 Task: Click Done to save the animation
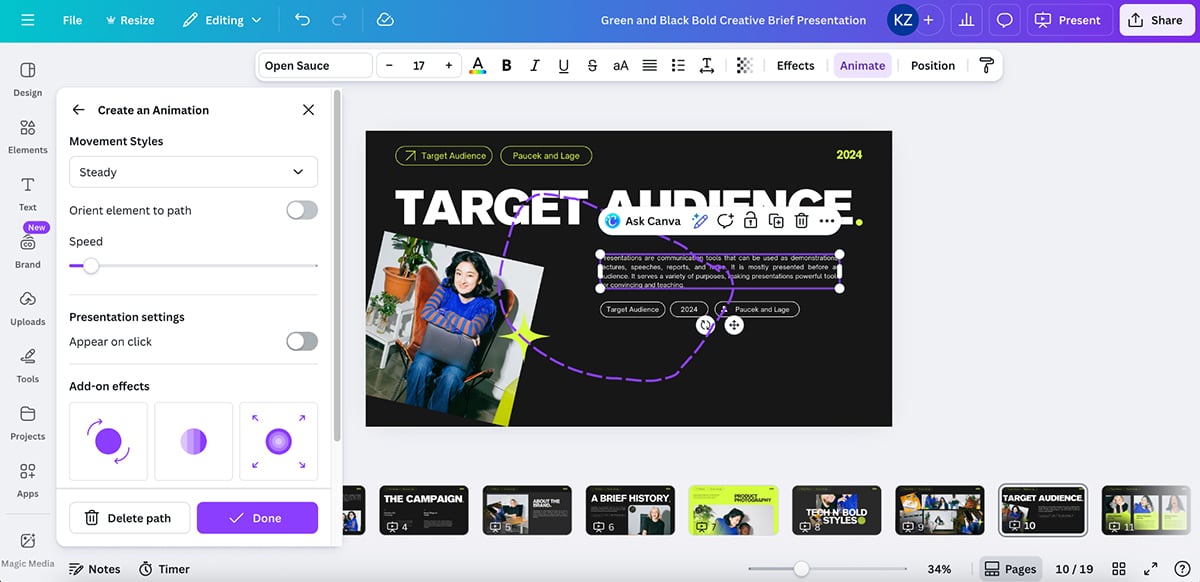coord(257,517)
